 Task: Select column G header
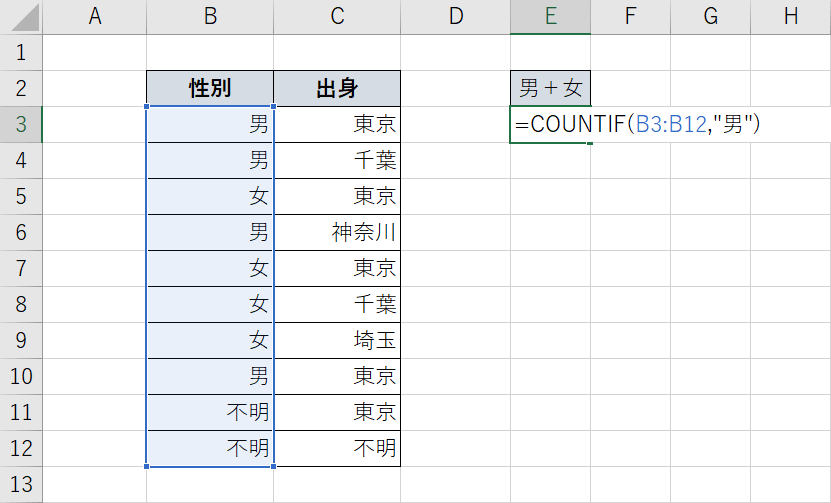coord(711,16)
